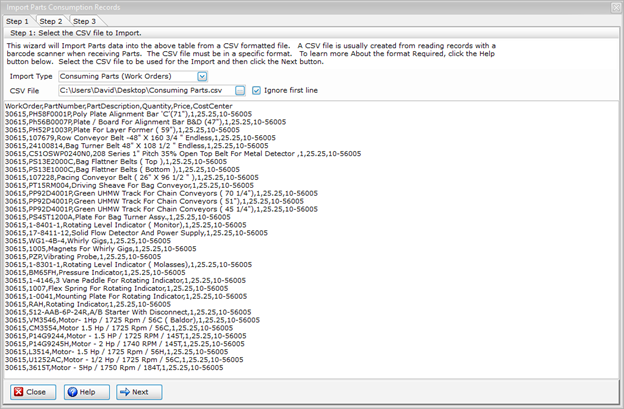Click the C51OSWP0240N0 208 Series belt line
Viewport: 624px width, 409px height.
pos(183,154)
